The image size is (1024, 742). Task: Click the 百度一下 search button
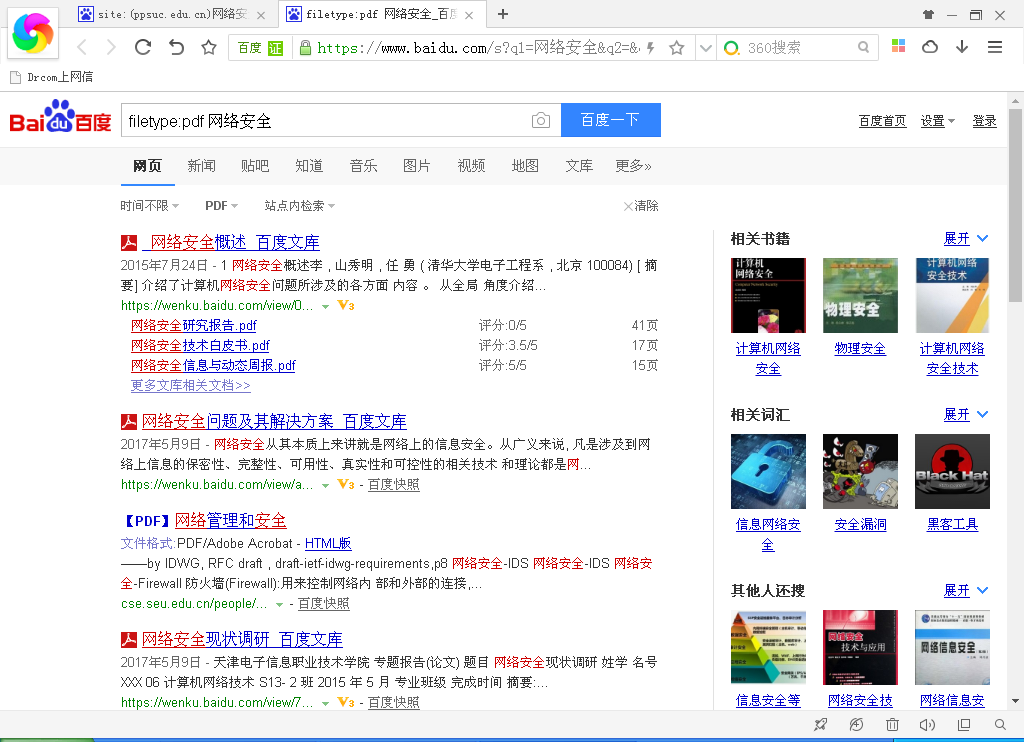611,120
